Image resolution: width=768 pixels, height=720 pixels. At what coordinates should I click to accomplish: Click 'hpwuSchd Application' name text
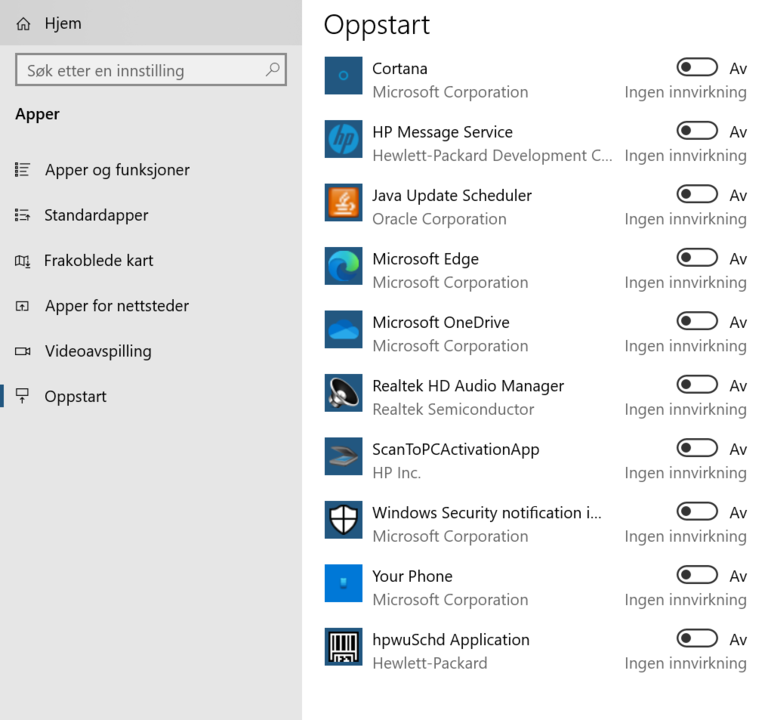(x=451, y=640)
